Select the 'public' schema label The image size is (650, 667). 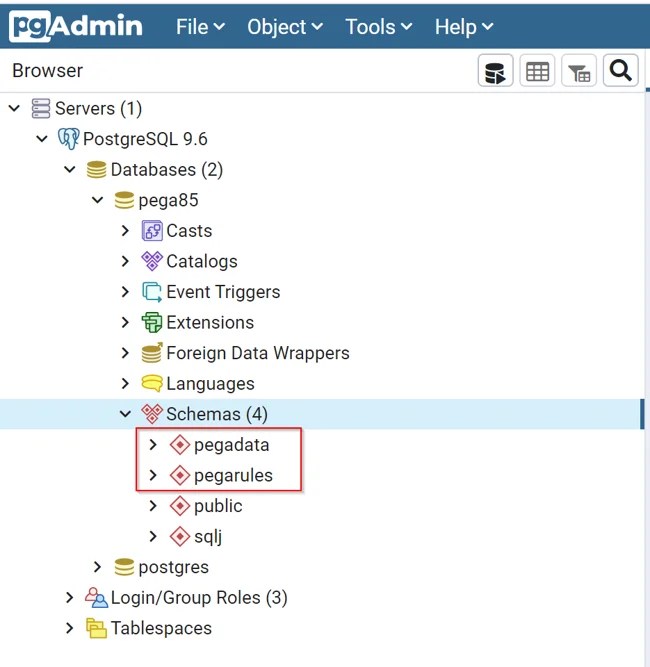(x=218, y=506)
